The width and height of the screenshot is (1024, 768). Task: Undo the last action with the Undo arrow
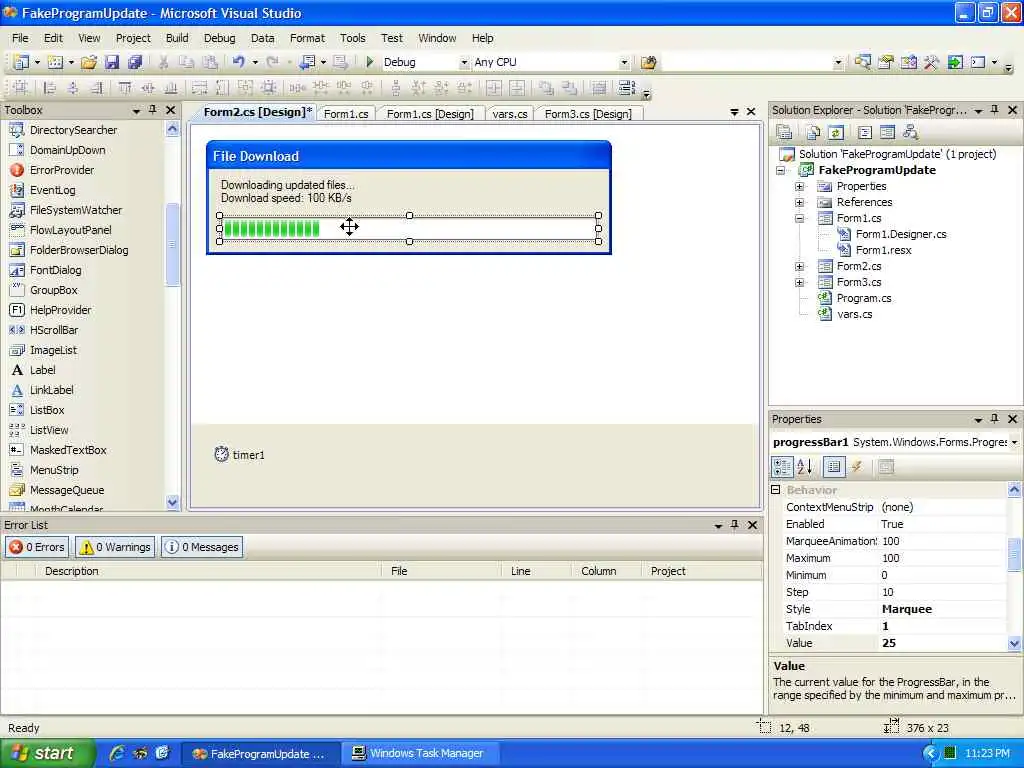click(x=239, y=62)
